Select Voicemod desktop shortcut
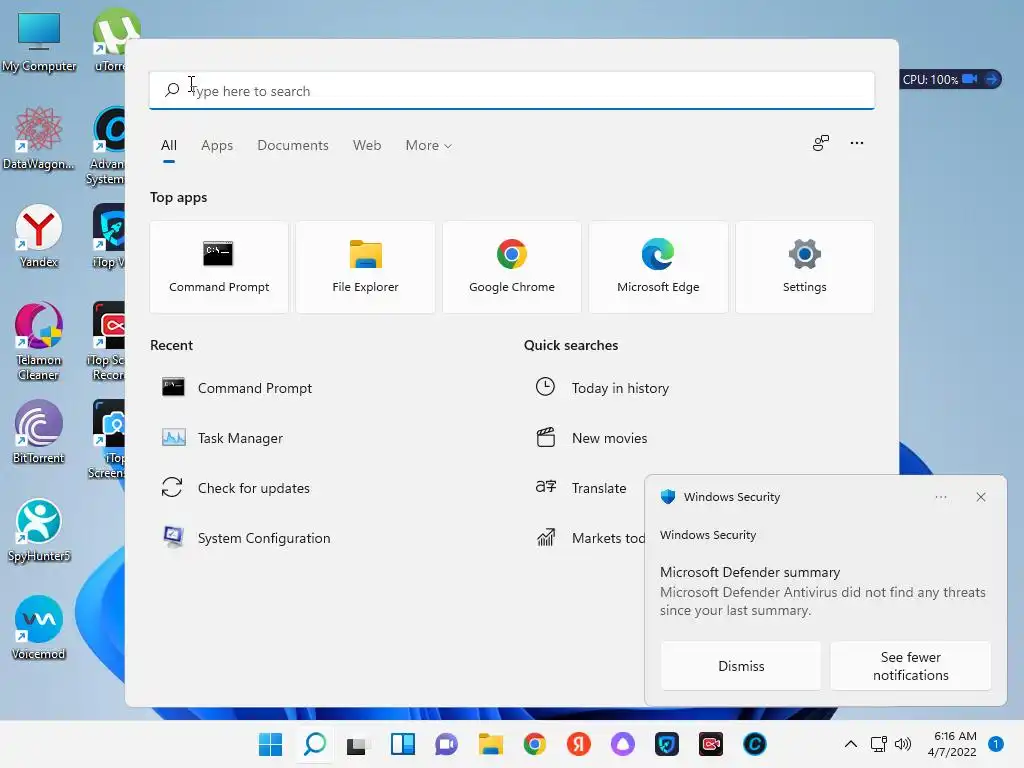This screenshot has height=768, width=1024. click(x=39, y=628)
